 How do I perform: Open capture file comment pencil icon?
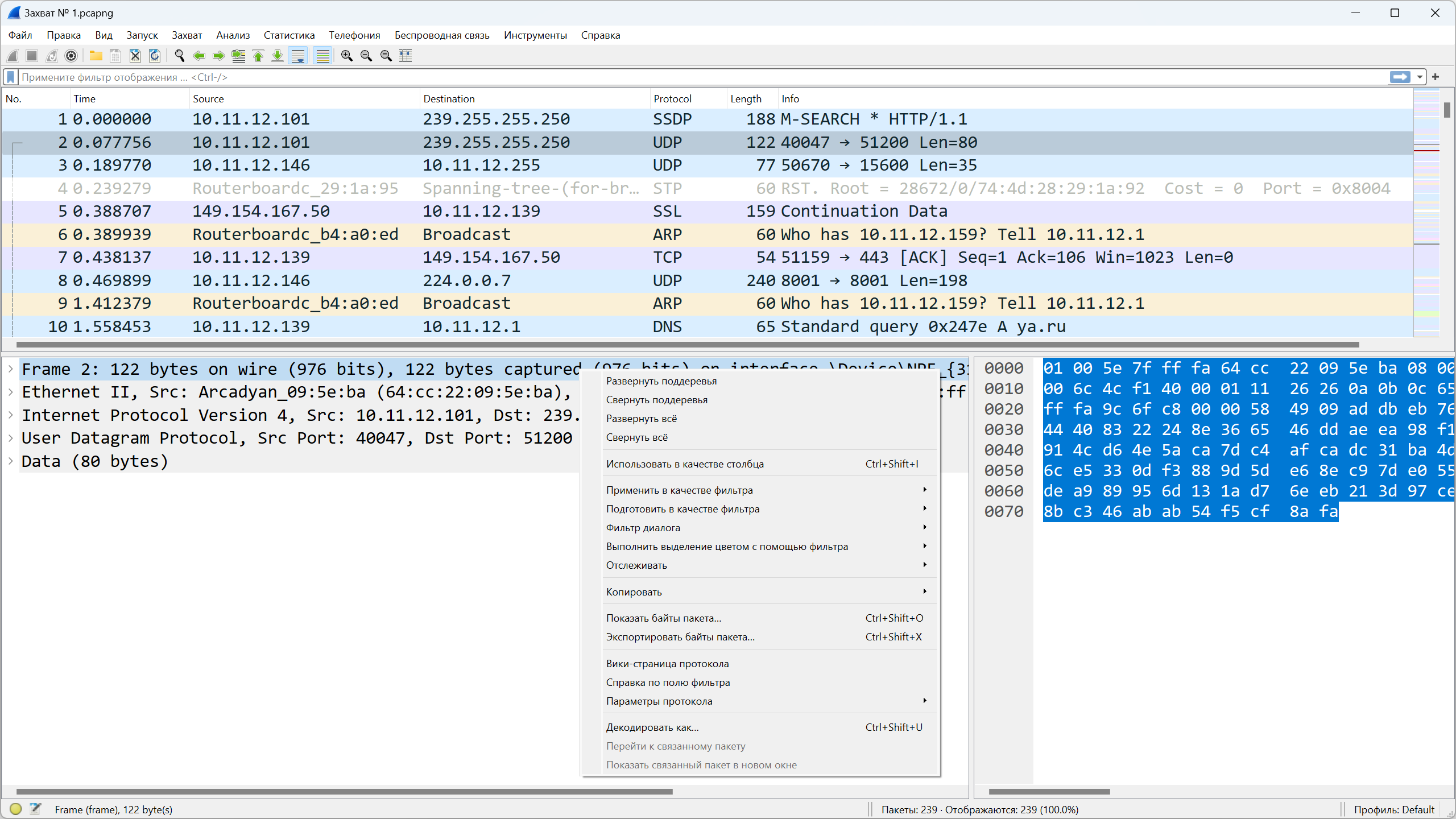click(x=35, y=809)
